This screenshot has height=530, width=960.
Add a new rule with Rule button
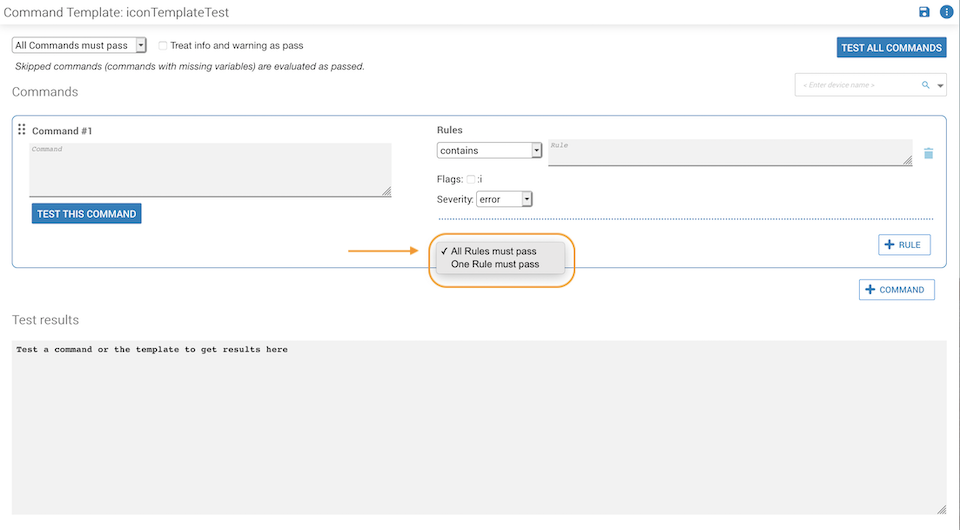coord(904,245)
